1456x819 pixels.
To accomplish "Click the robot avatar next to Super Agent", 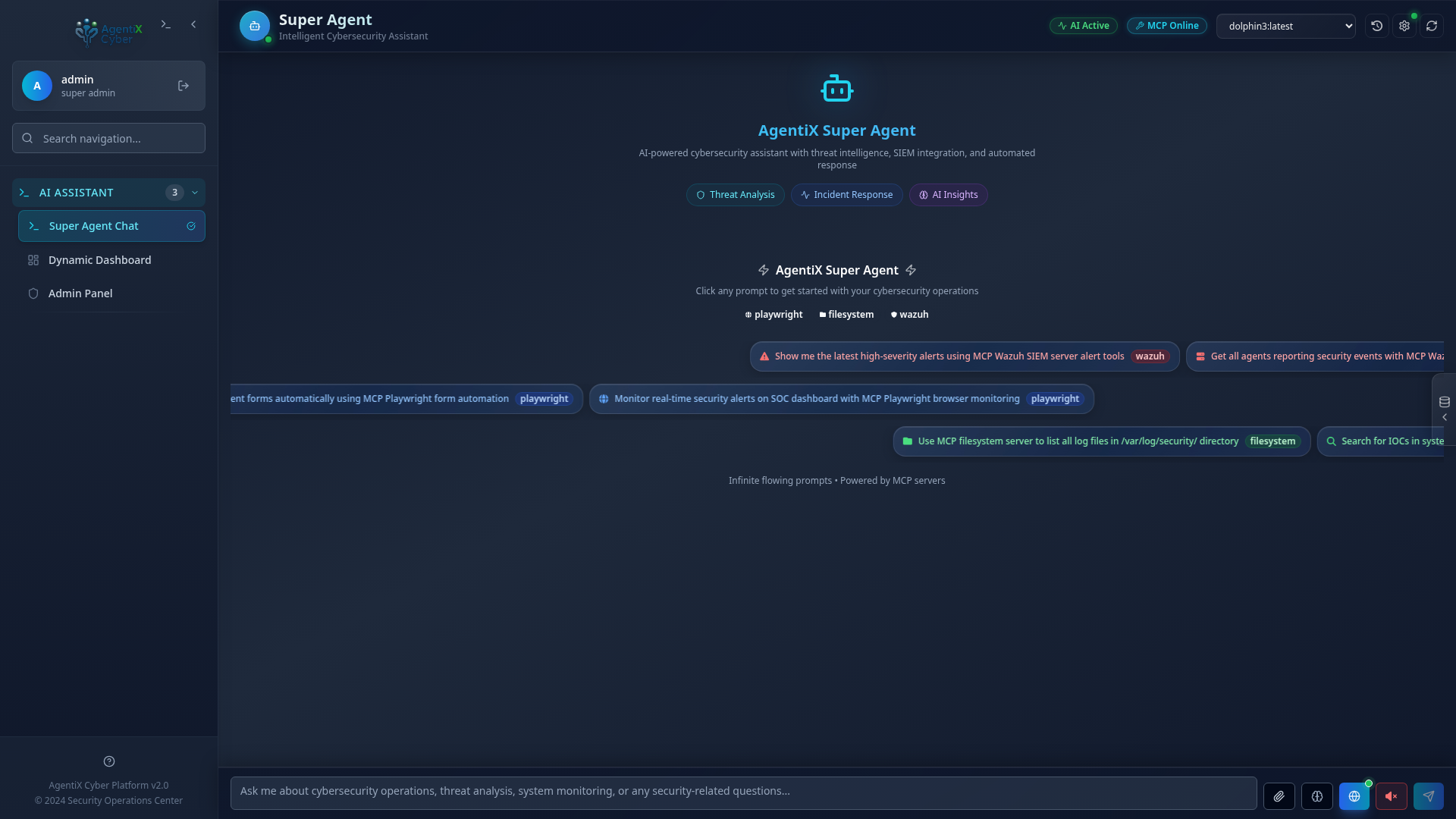I will [255, 25].
